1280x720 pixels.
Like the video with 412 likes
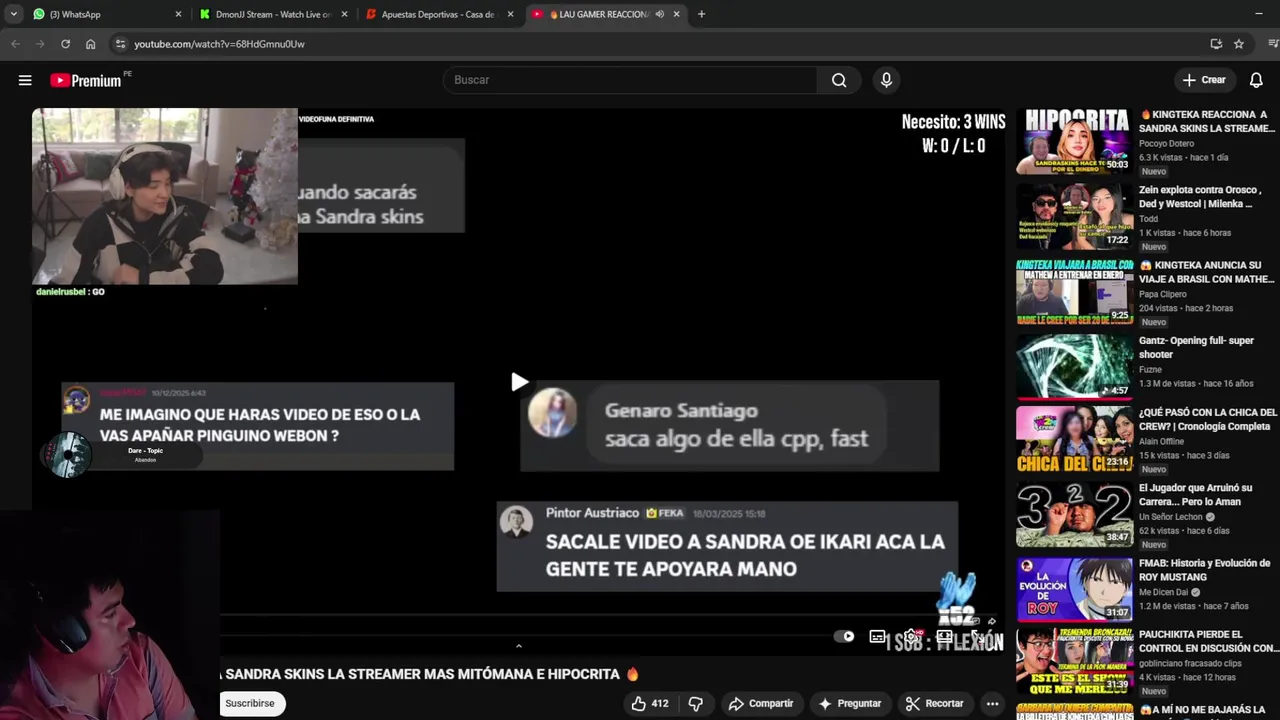650,703
